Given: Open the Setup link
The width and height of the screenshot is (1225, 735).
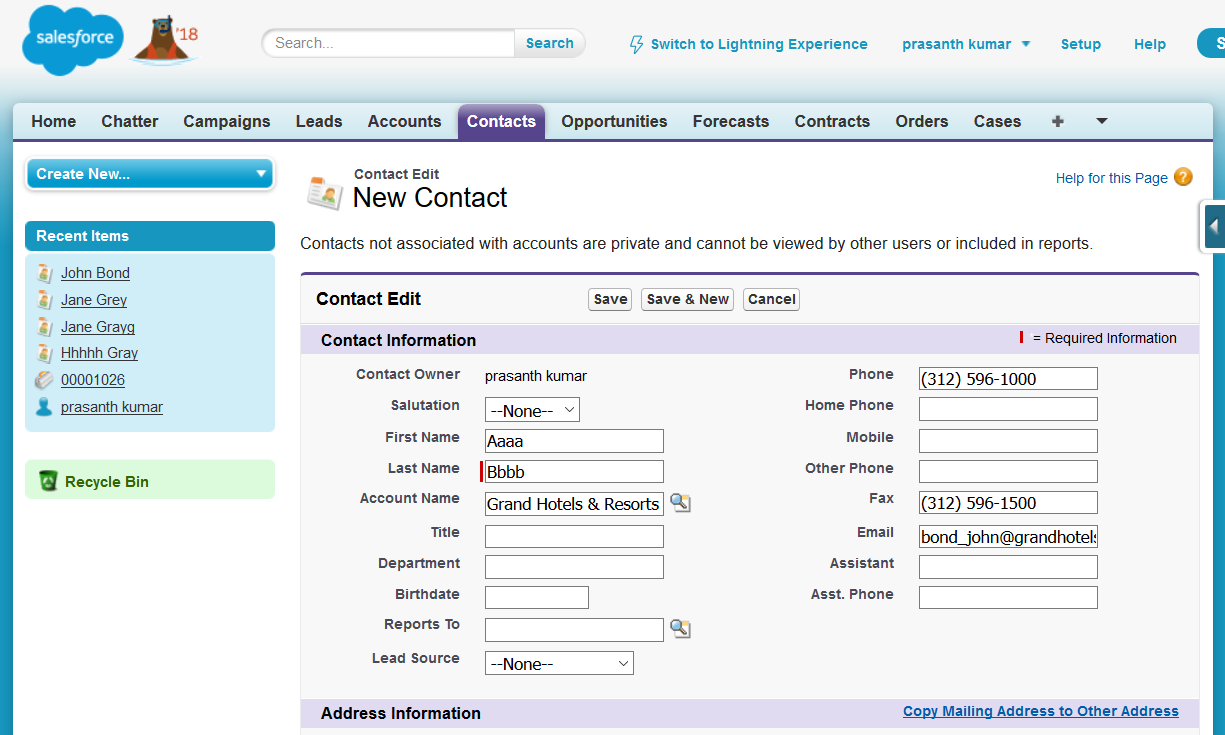Looking at the screenshot, I should [x=1081, y=44].
